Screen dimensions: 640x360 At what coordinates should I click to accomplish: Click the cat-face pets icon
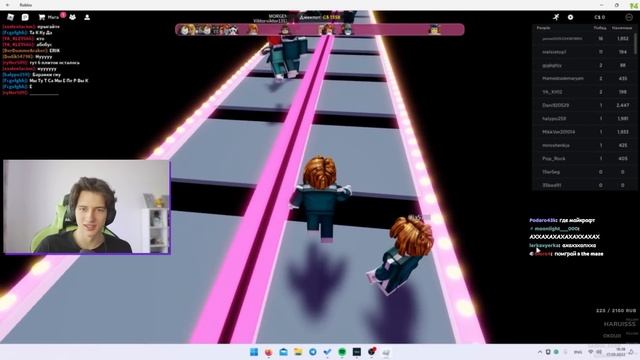click(73, 17)
